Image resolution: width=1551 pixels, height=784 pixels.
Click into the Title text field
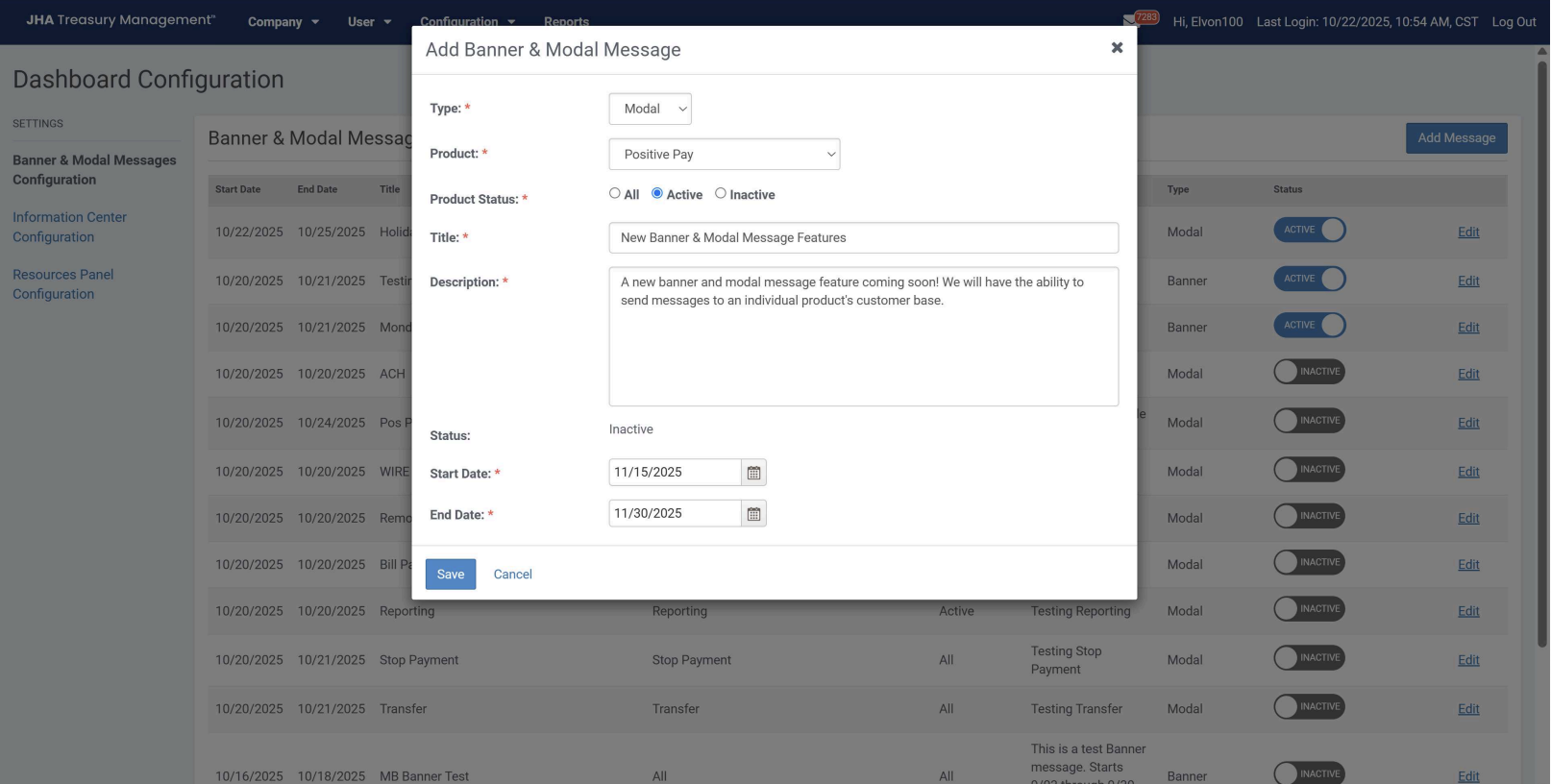pyautogui.click(x=863, y=238)
